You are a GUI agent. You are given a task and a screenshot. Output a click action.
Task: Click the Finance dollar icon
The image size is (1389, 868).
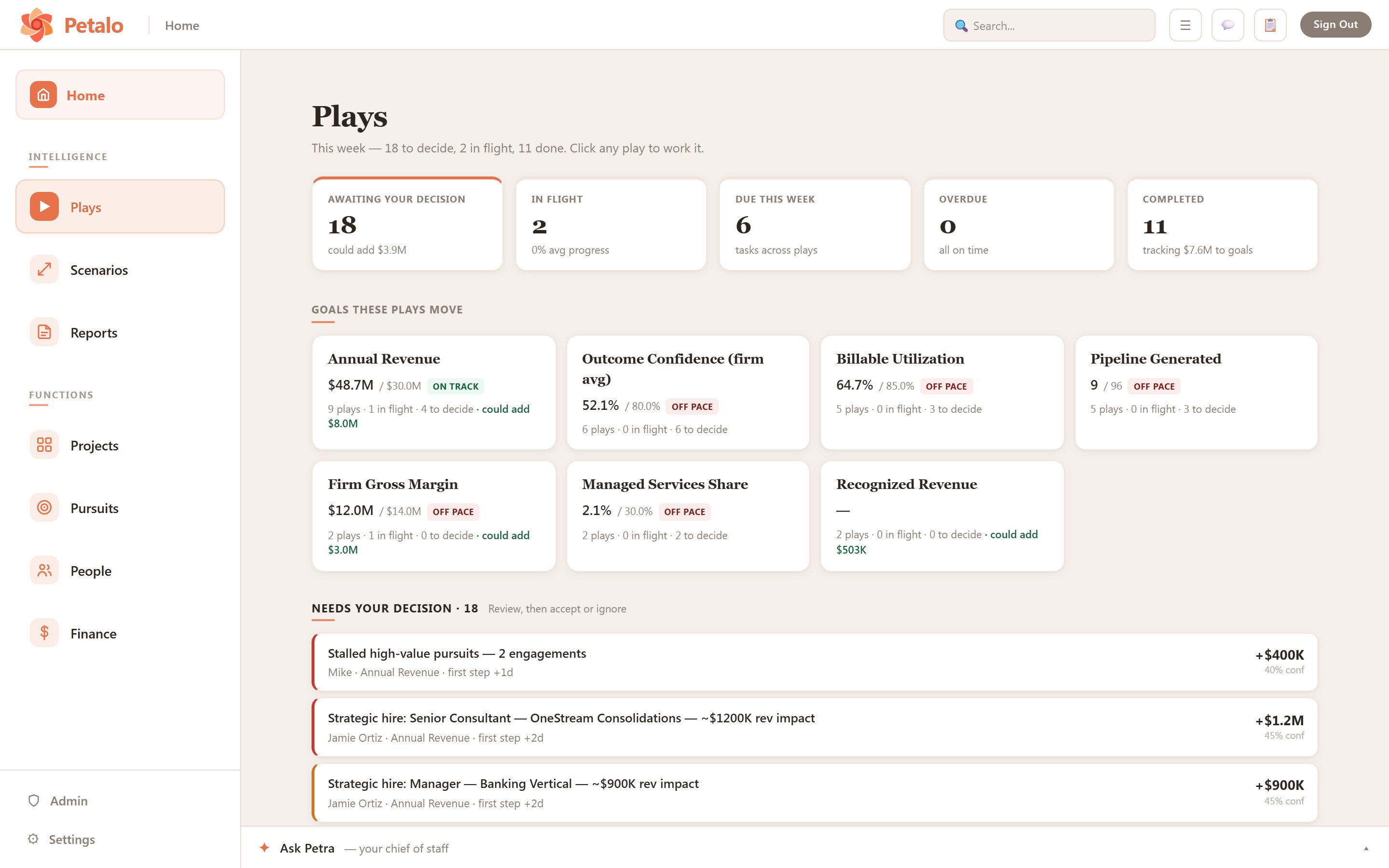click(44, 633)
